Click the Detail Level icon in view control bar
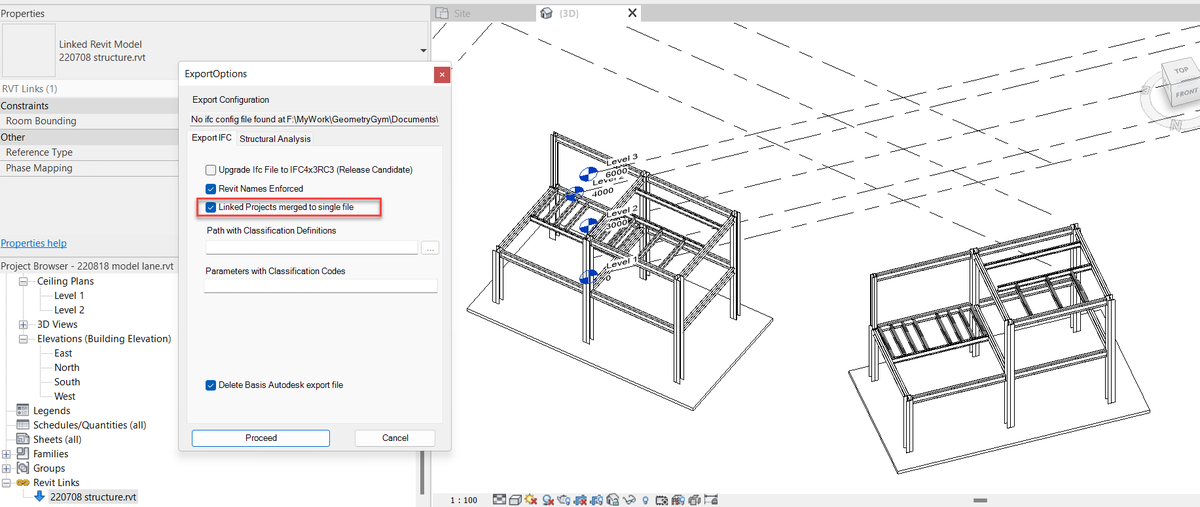The width and height of the screenshot is (1200, 507). tap(499, 499)
